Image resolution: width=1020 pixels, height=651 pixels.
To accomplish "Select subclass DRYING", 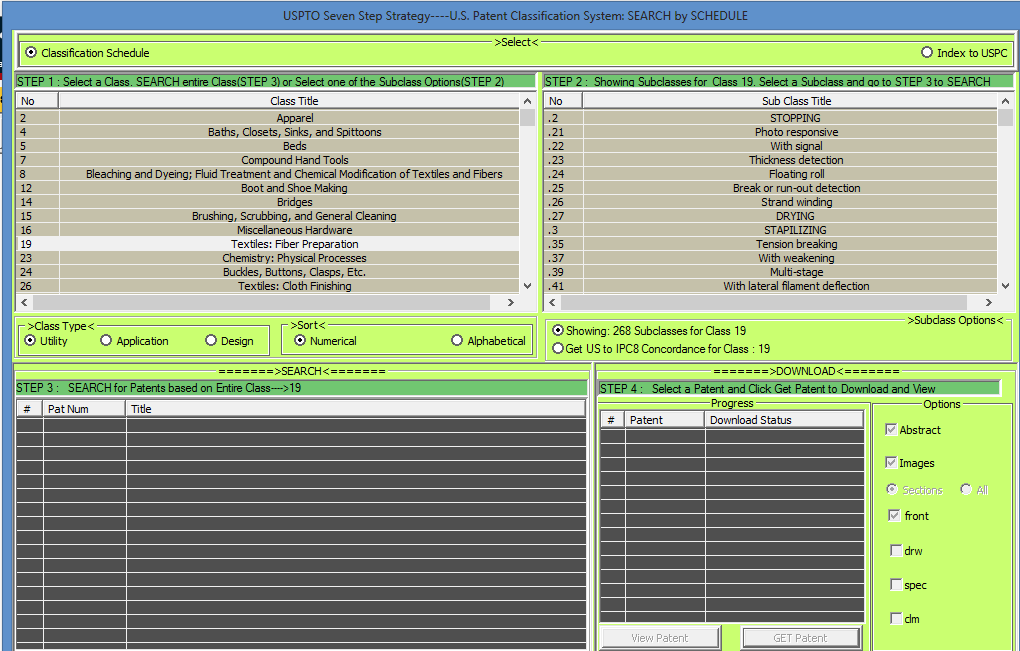I will (771, 216).
